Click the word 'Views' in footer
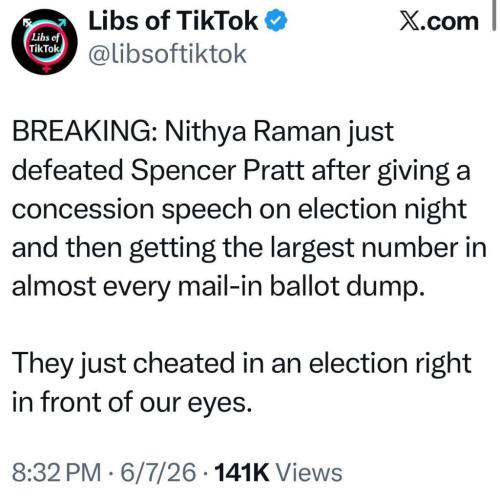The image size is (500, 499). click(309, 472)
